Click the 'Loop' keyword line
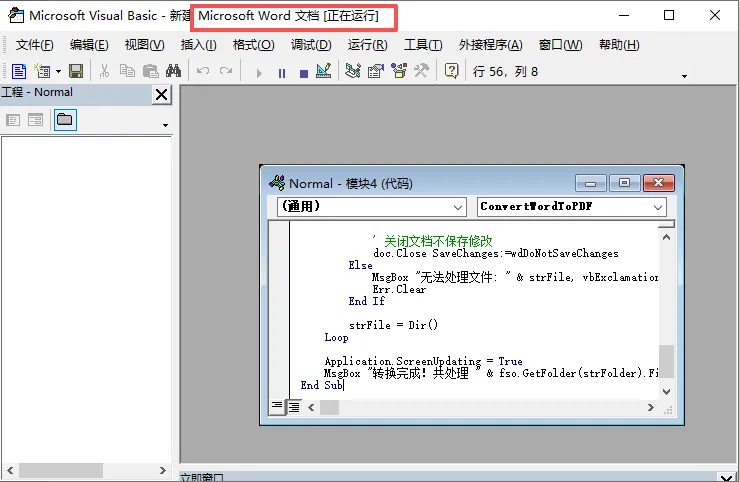Viewport: 740px width, 482px height. click(336, 338)
